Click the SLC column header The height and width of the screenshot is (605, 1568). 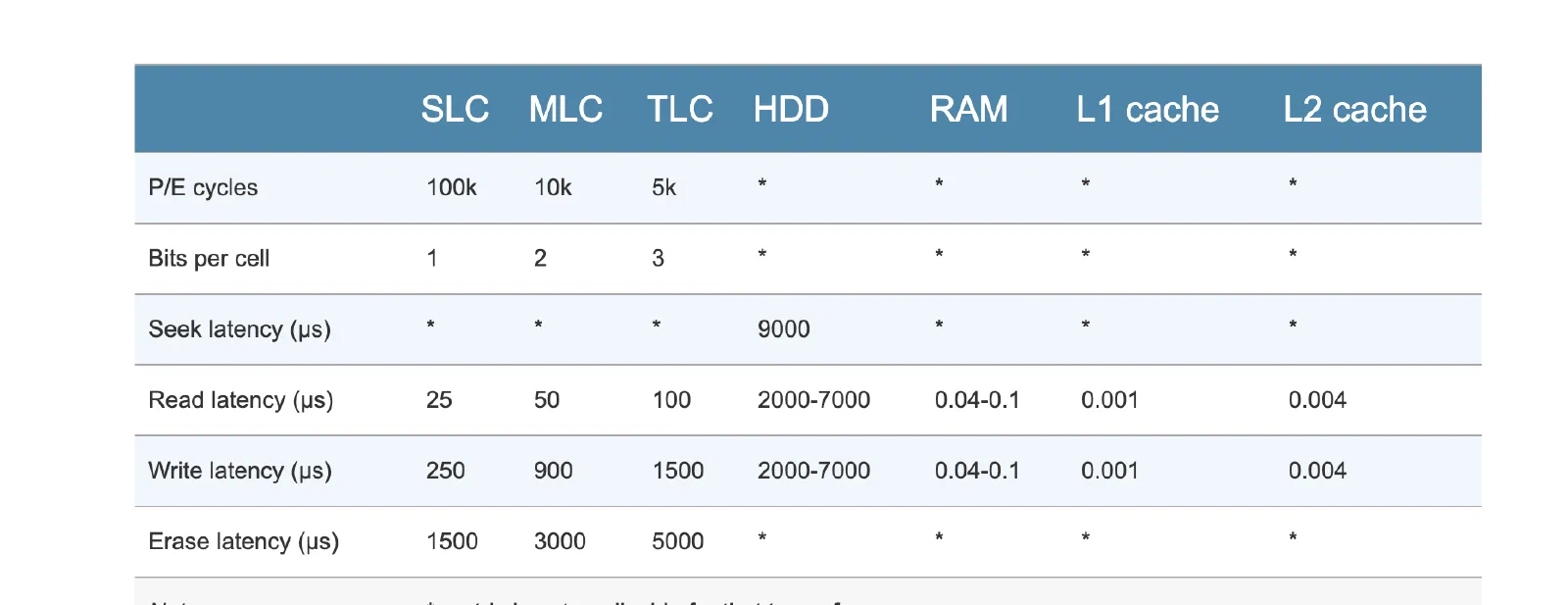pos(455,109)
